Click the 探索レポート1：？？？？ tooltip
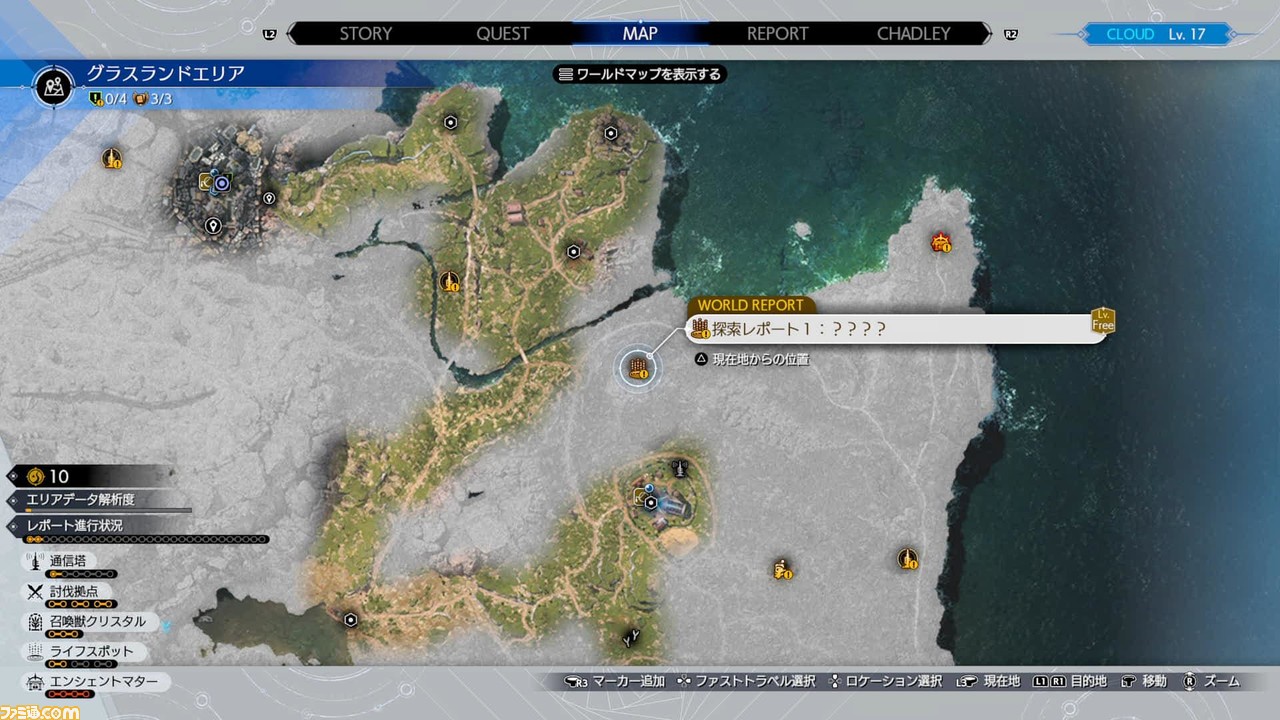Image resolution: width=1280 pixels, height=720 pixels. pyautogui.click(x=897, y=329)
